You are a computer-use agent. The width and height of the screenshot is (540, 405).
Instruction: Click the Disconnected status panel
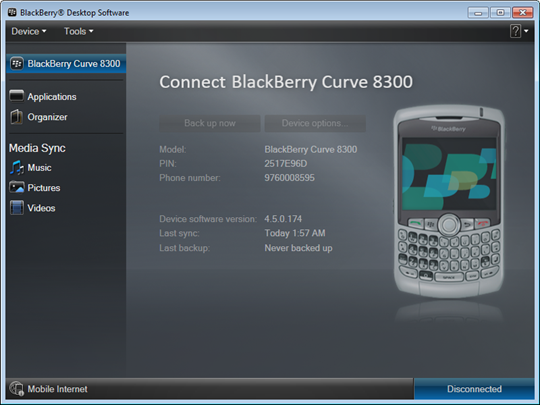coord(474,389)
